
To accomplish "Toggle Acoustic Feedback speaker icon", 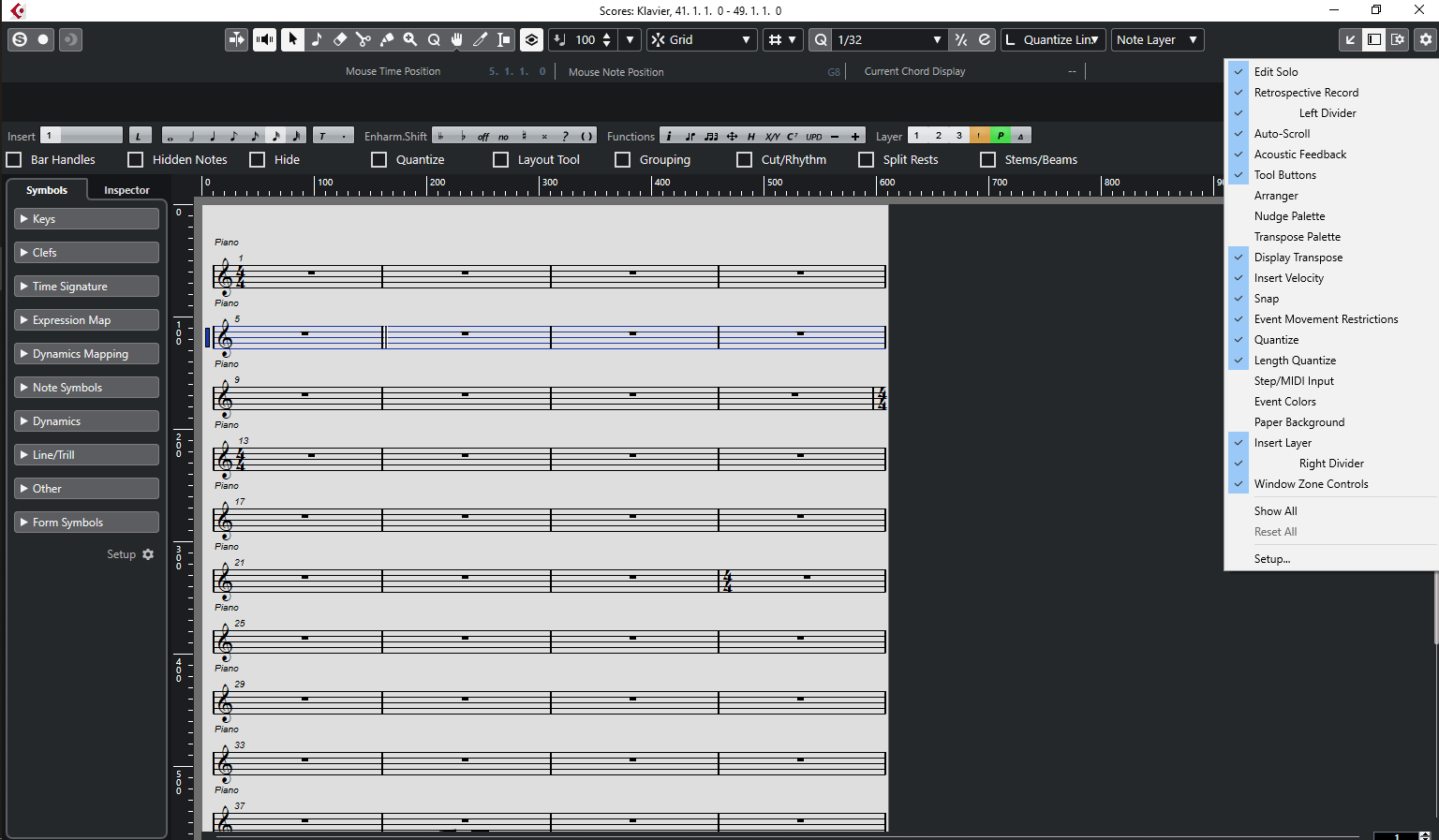I will [x=265, y=39].
